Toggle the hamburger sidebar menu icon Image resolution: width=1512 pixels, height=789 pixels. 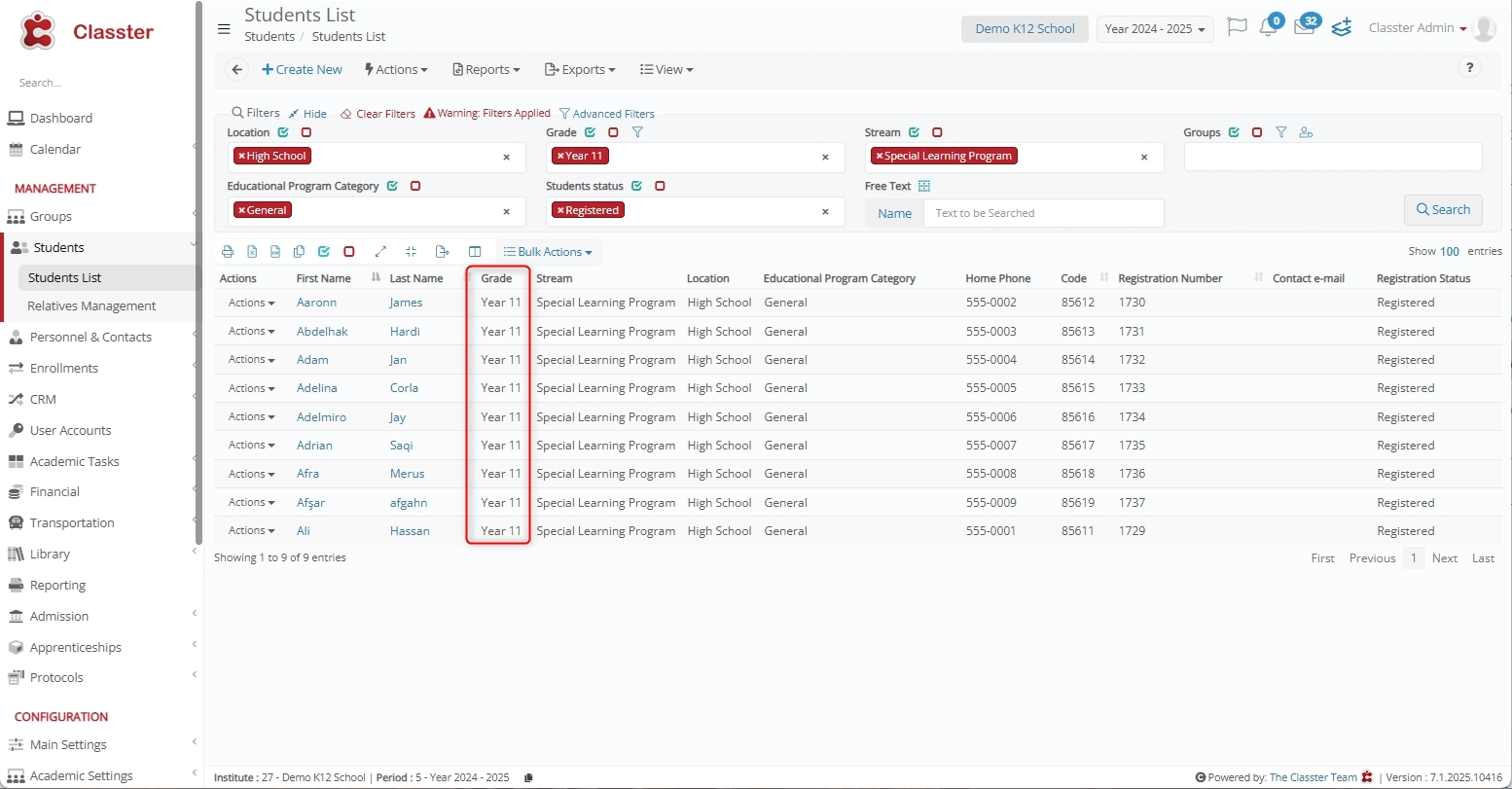224,29
